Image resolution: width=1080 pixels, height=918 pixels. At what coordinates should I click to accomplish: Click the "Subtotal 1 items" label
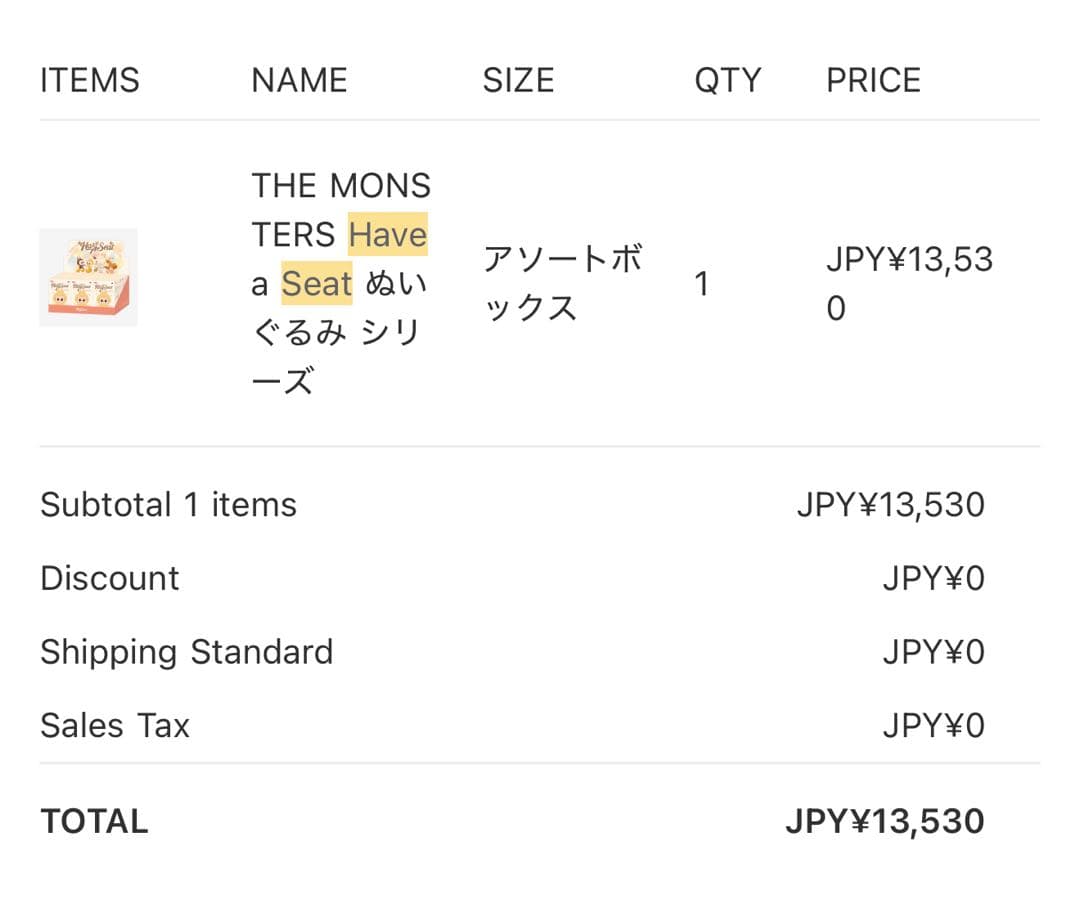pyautogui.click(x=168, y=505)
